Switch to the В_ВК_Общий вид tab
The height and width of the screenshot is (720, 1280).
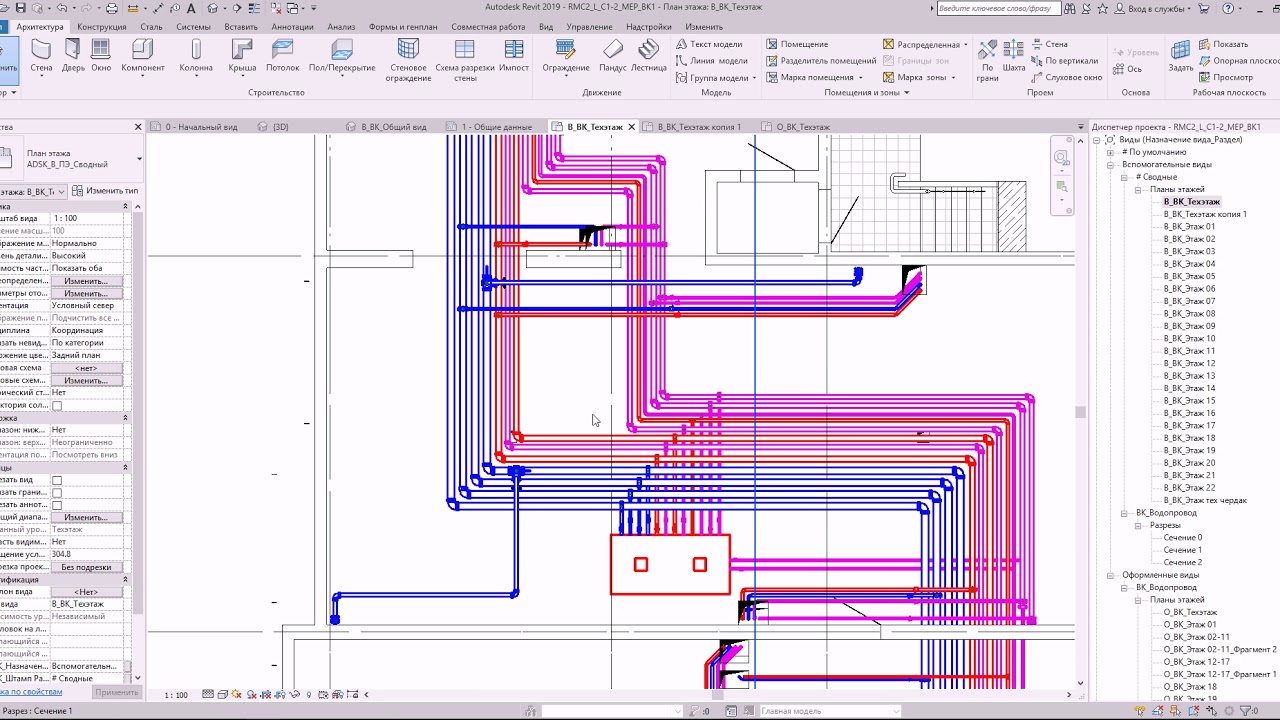[394, 127]
